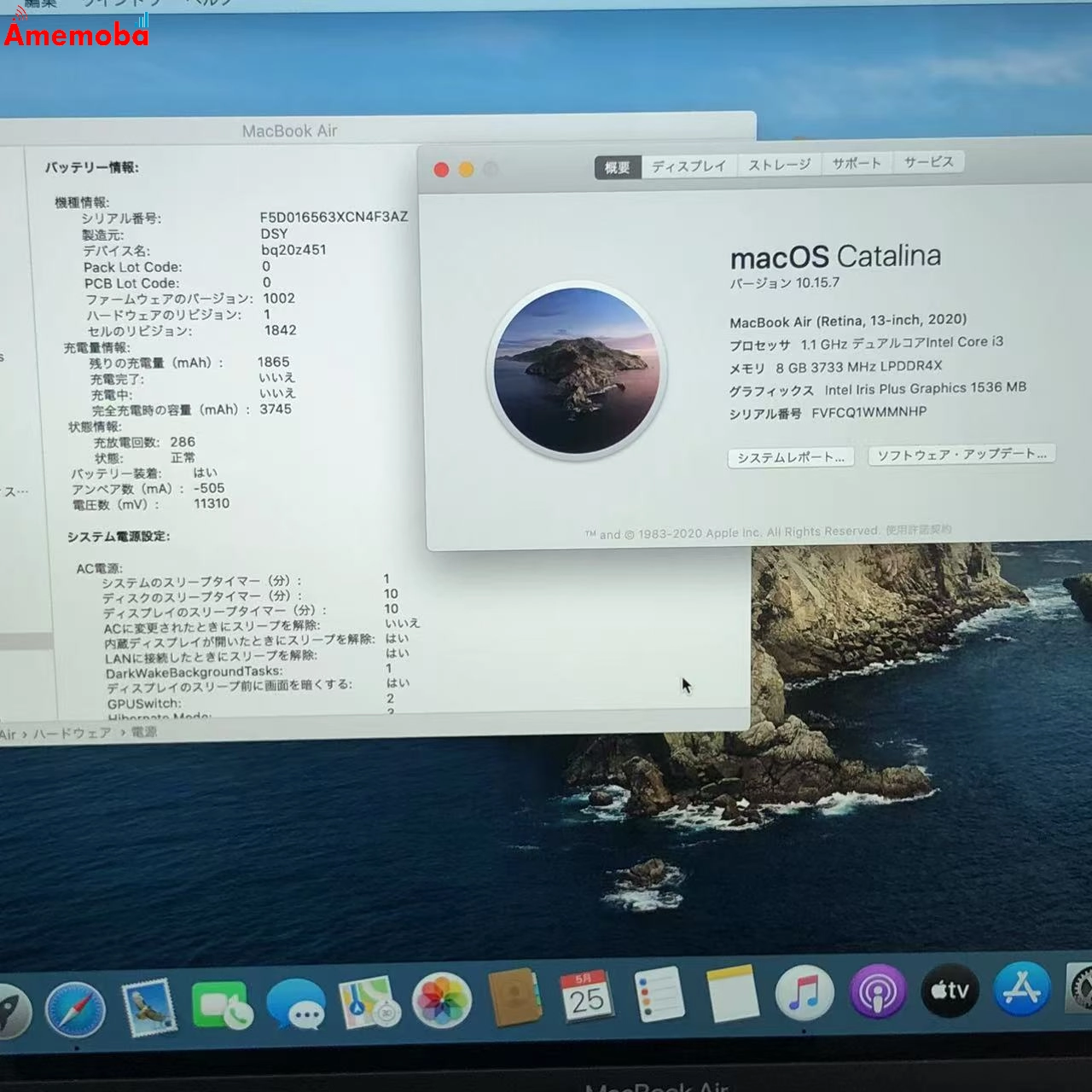The width and height of the screenshot is (1092, 1092).
Task: Click the システムレポート button
Action: point(790,457)
